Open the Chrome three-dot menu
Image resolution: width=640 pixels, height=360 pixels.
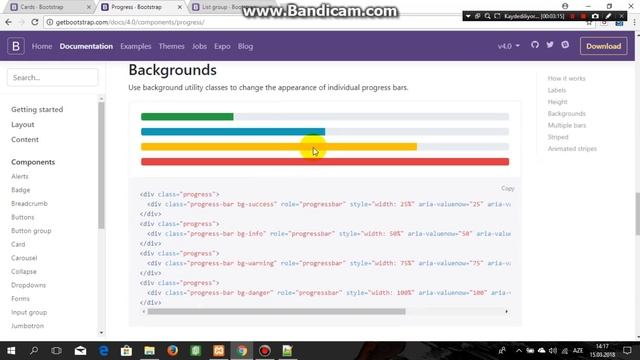(634, 22)
